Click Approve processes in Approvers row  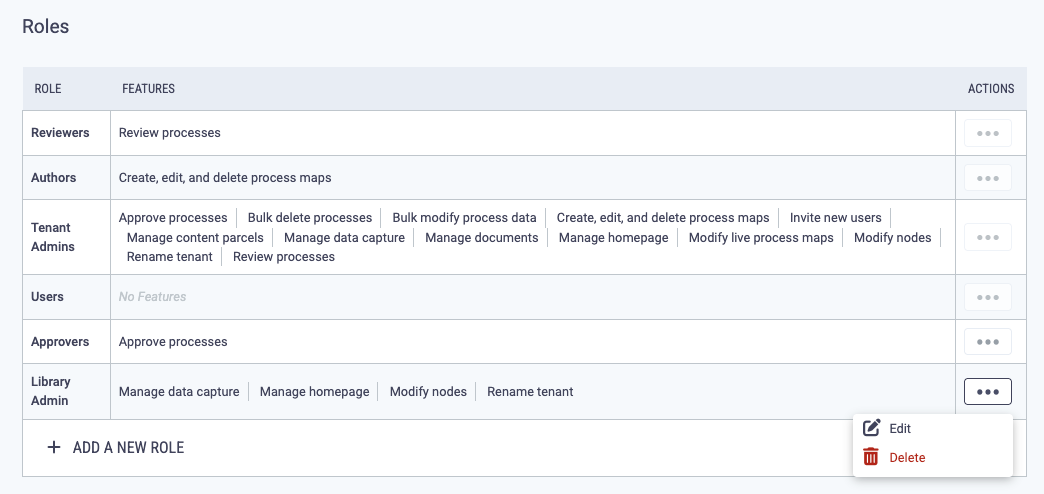(x=173, y=342)
